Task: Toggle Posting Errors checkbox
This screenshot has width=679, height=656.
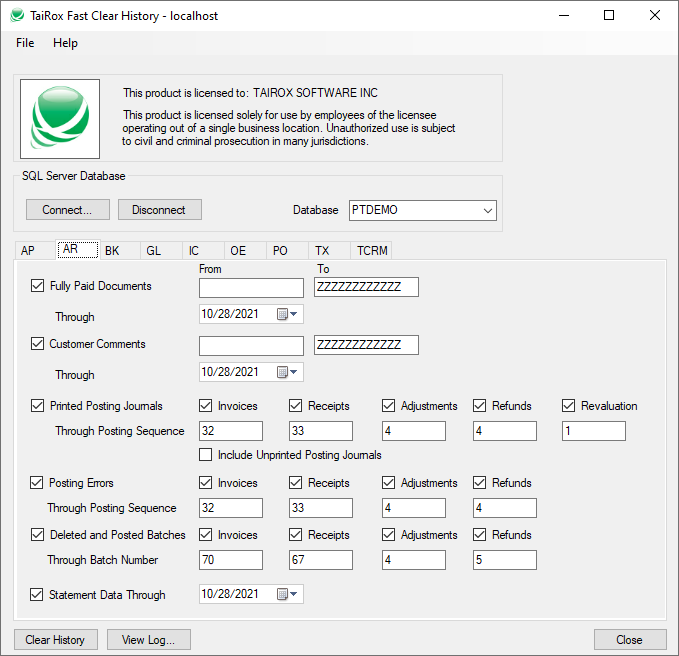Action: tap(36, 482)
